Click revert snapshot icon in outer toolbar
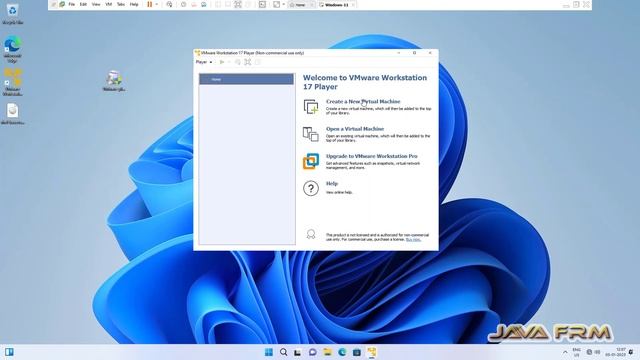The width and height of the screenshot is (640, 360). [x=194, y=4]
